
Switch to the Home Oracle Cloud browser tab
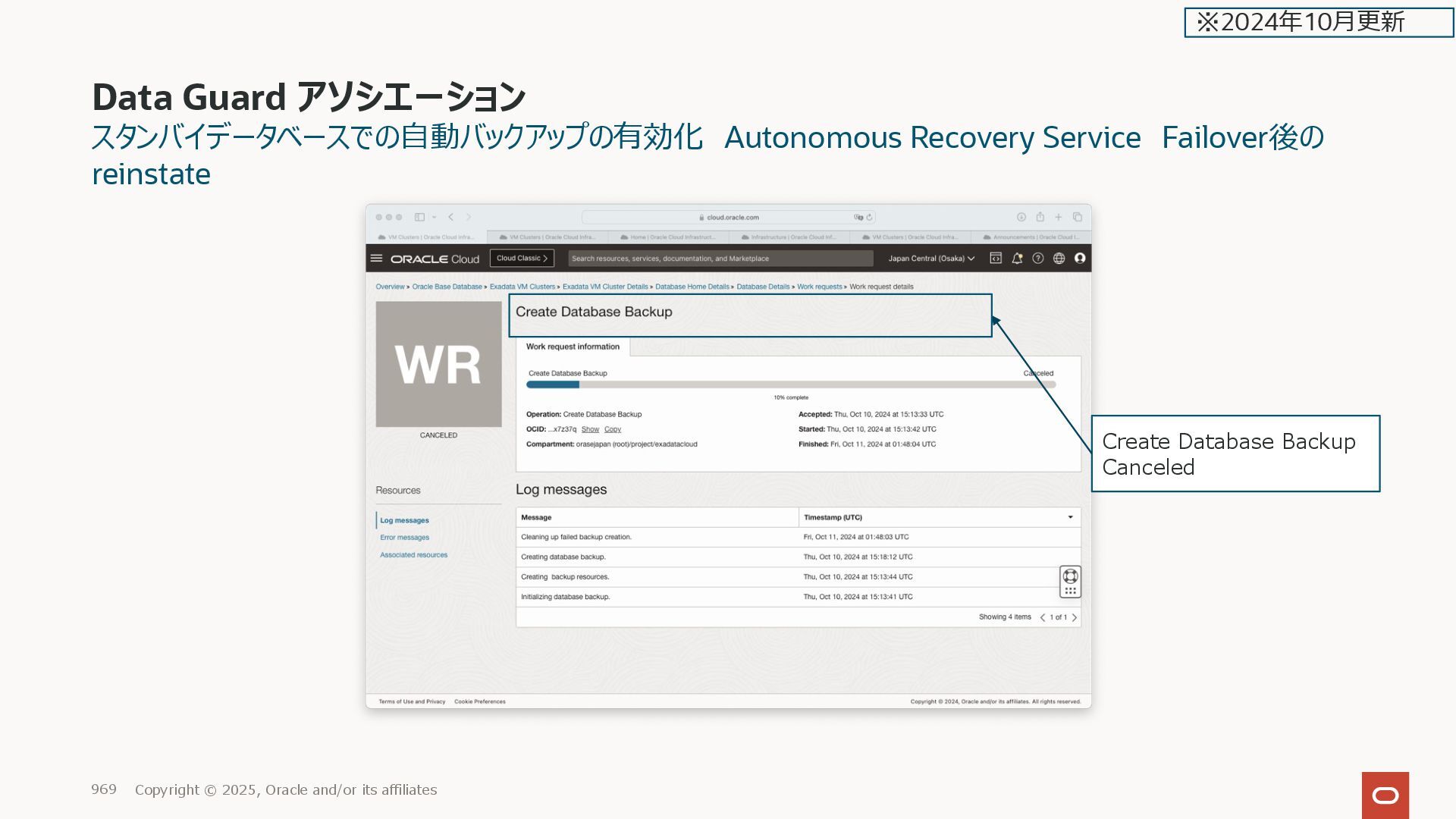point(668,237)
